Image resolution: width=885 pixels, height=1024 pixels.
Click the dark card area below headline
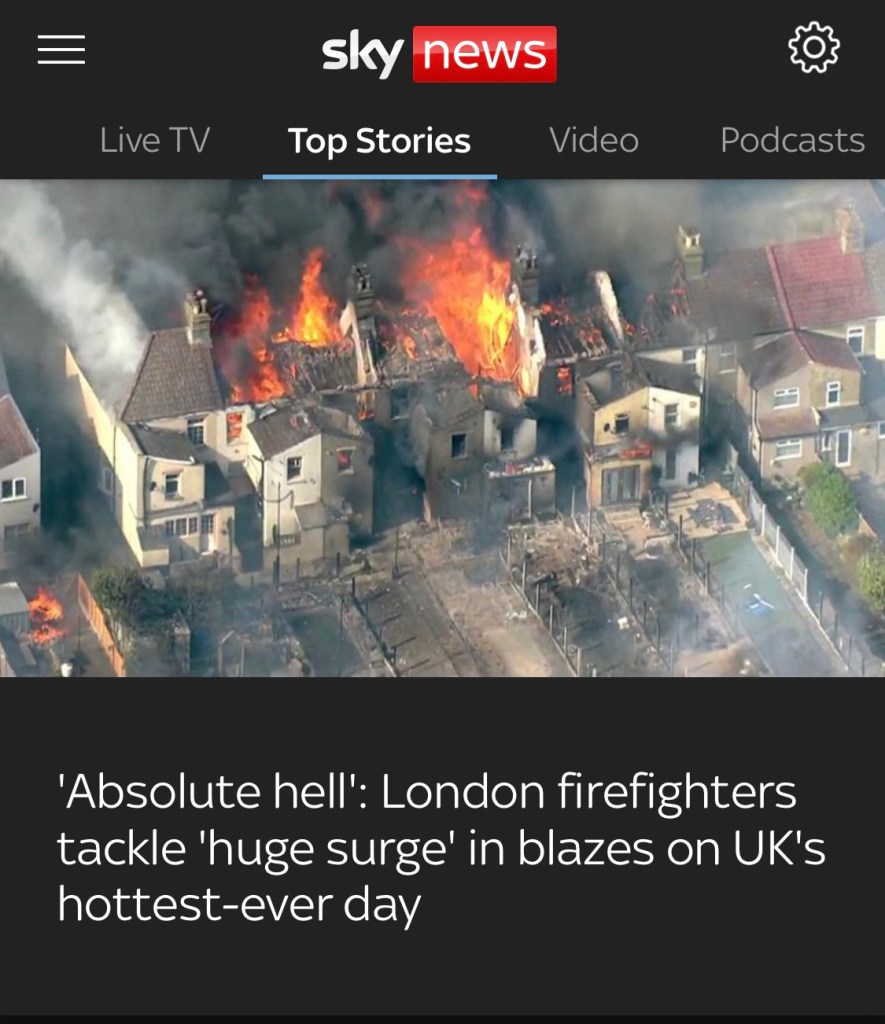click(442, 973)
